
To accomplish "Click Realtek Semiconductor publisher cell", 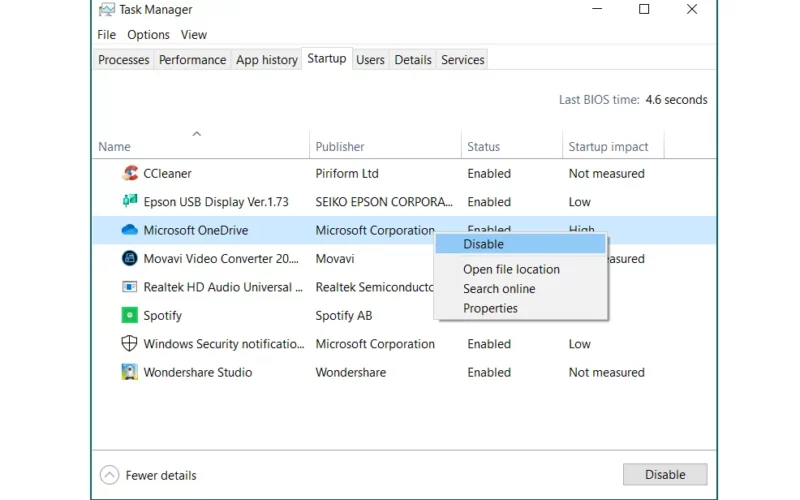I will 374,287.
